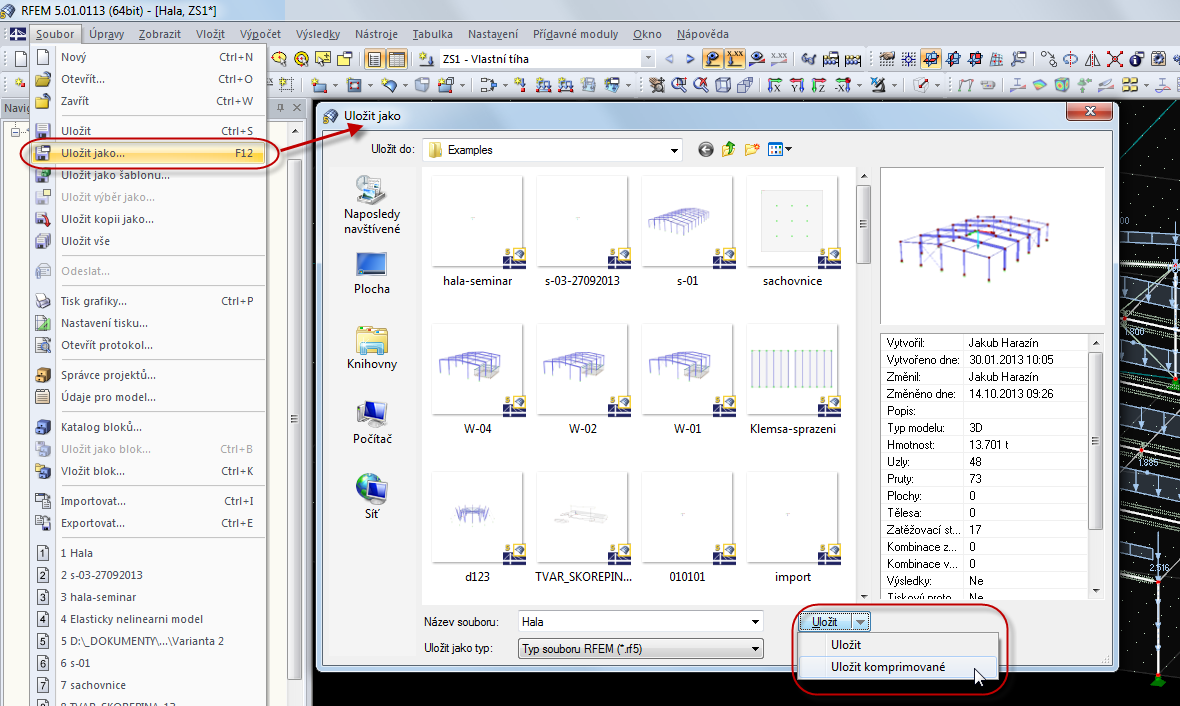
Task: Click the mirror tool icon
Action: pos(1092,59)
